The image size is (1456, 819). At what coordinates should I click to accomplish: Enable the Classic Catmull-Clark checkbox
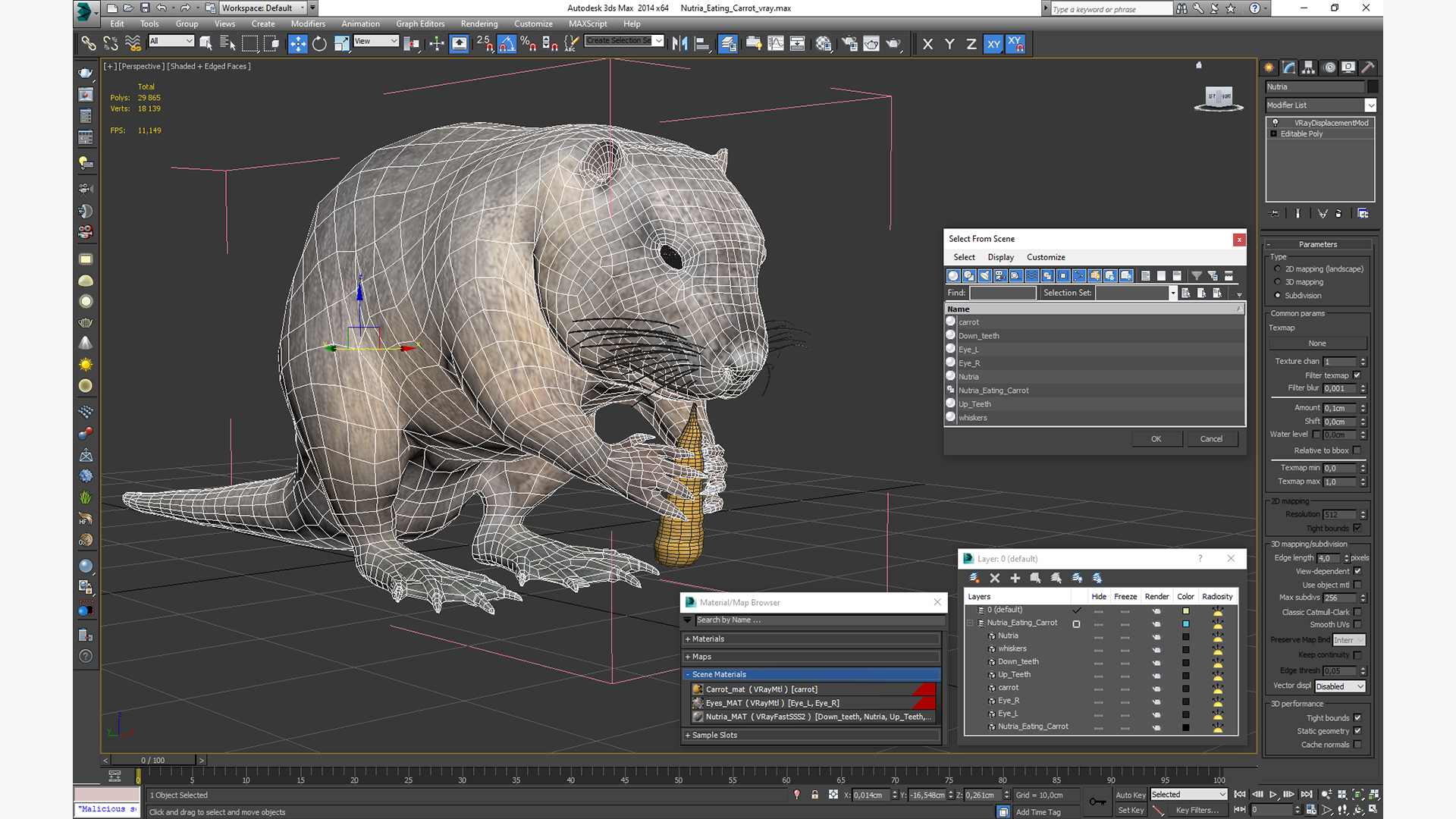point(1357,613)
